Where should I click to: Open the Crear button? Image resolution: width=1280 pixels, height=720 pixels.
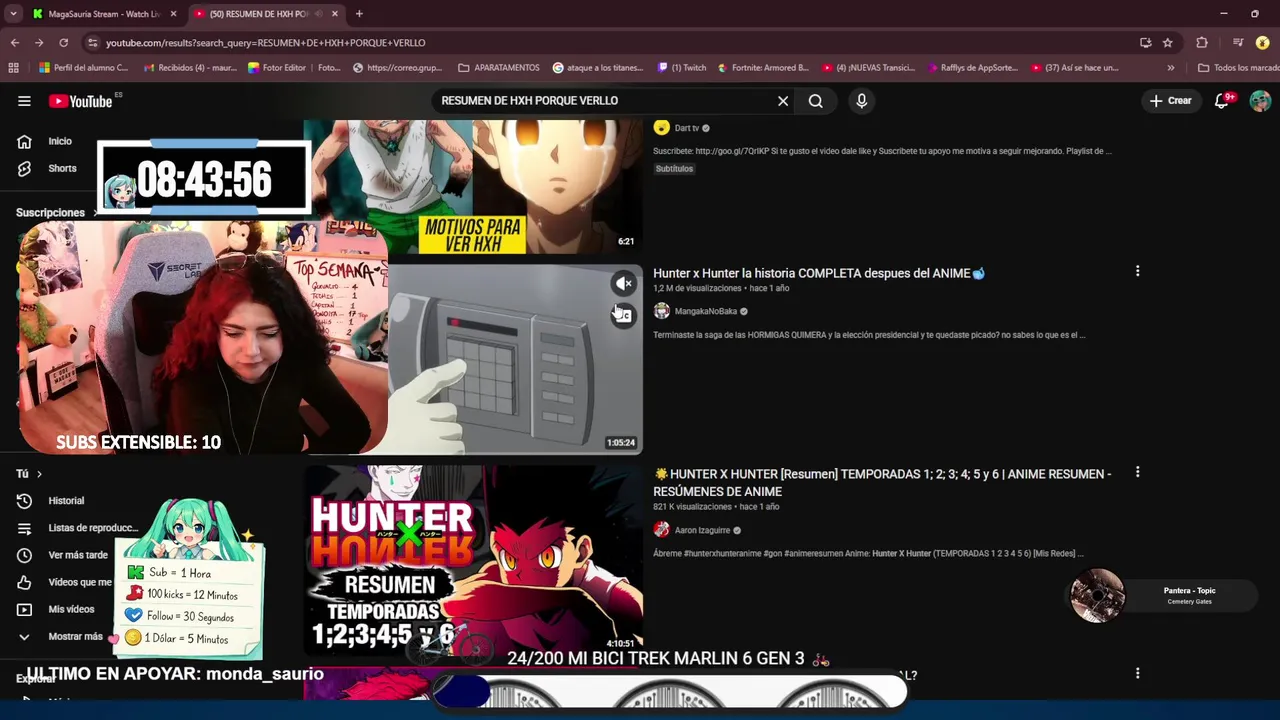point(1170,101)
